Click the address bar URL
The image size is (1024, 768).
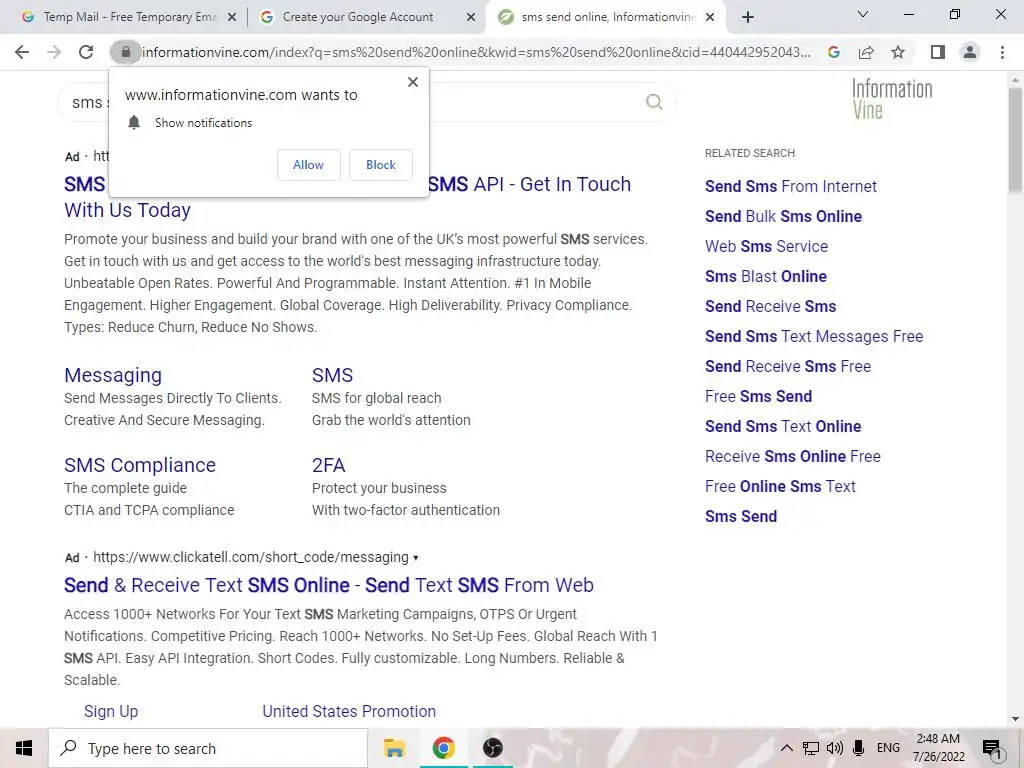[x=476, y=52]
